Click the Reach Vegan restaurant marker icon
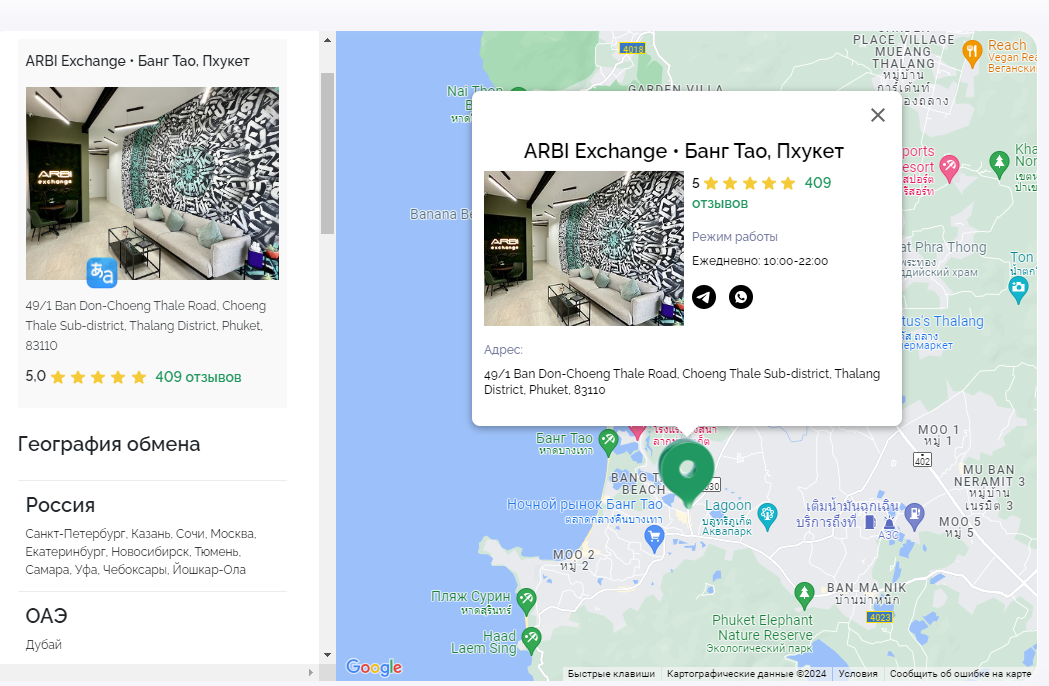1049x686 pixels. (972, 52)
